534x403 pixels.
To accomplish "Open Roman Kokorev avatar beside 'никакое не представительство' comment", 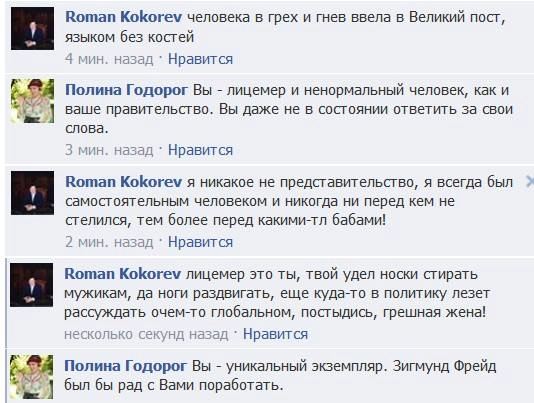I will pyautogui.click(x=32, y=193).
